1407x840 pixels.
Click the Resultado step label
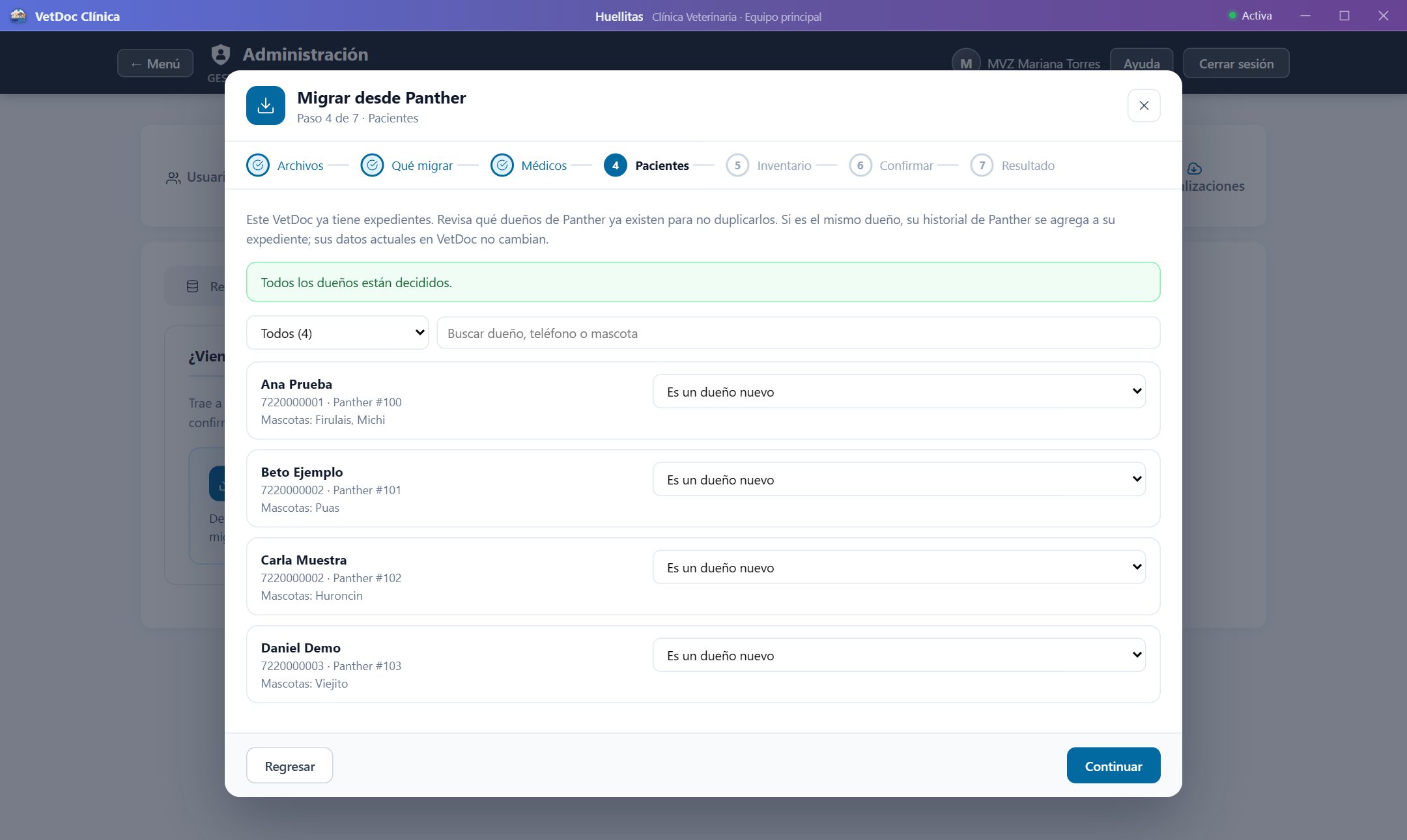pyautogui.click(x=1028, y=165)
